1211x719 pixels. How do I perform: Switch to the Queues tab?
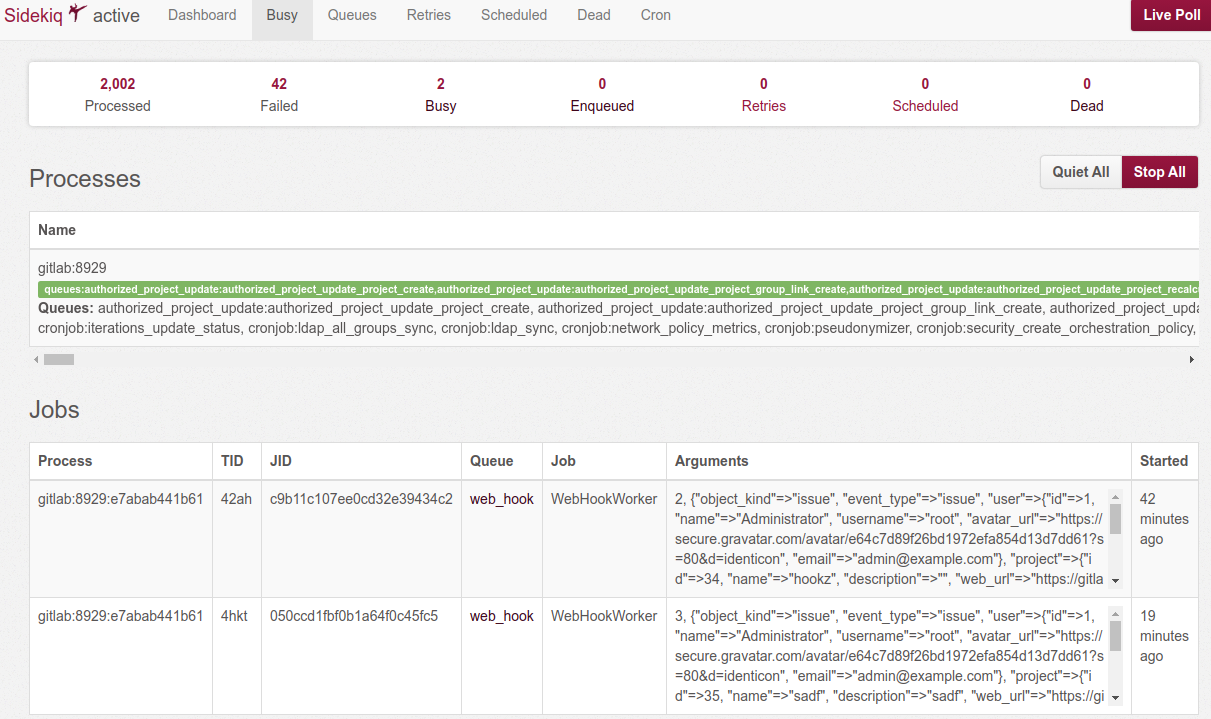point(352,15)
